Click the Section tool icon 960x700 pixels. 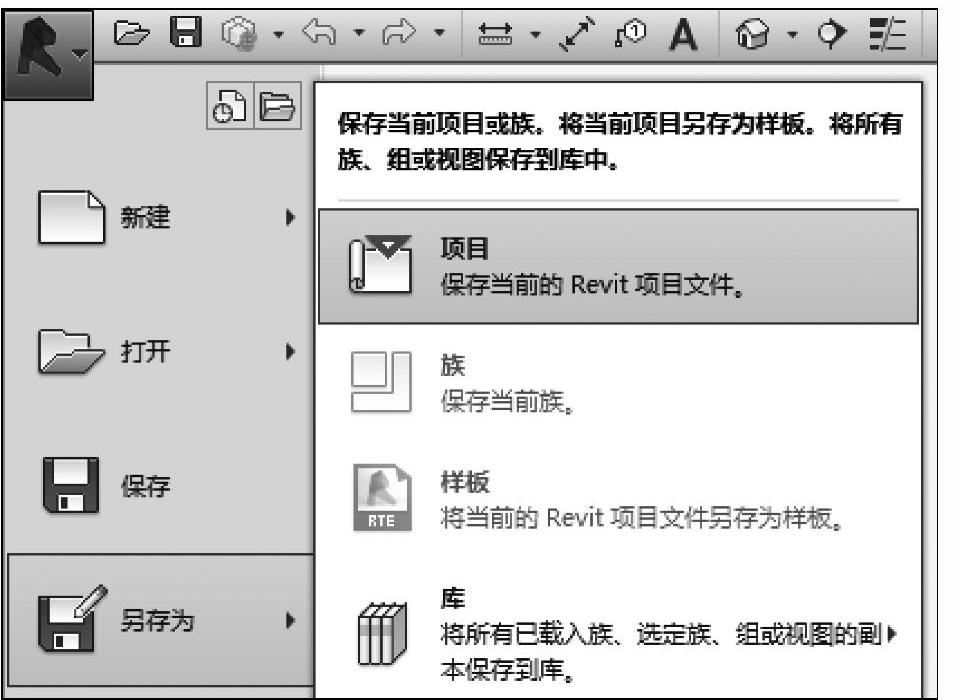(831, 33)
